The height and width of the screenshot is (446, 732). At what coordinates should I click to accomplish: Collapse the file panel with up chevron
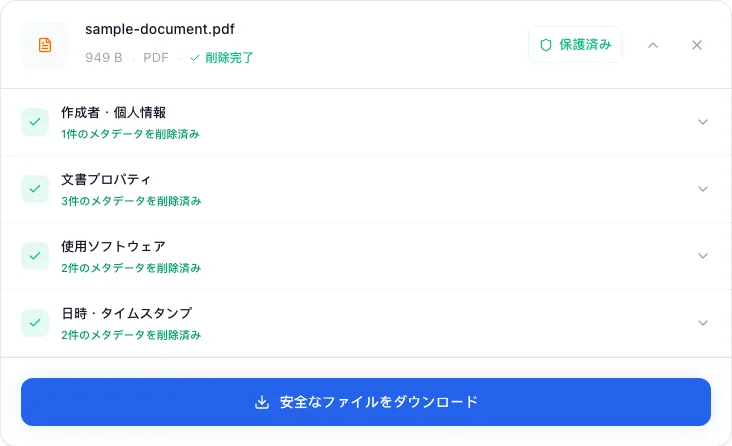point(653,45)
